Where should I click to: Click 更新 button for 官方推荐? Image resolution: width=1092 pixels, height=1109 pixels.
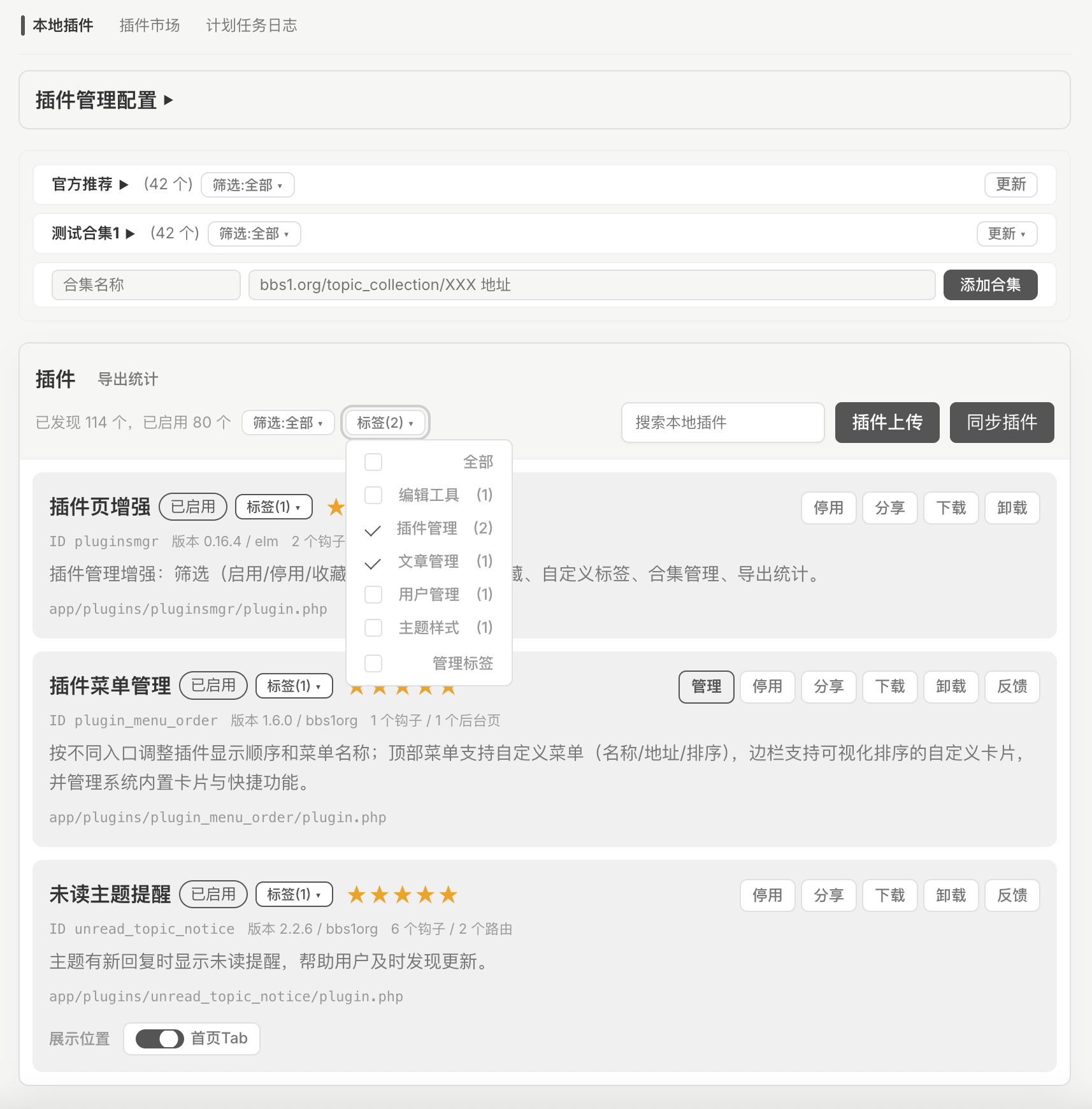click(1011, 185)
